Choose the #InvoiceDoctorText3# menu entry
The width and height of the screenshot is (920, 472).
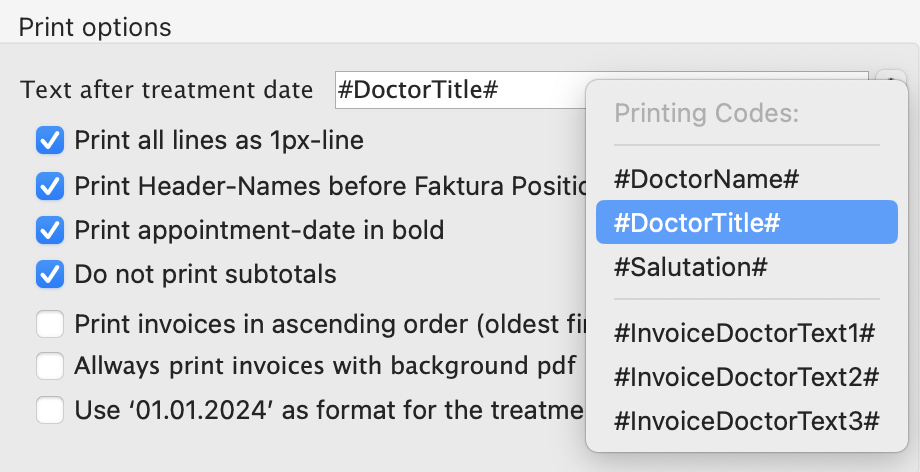point(746,421)
